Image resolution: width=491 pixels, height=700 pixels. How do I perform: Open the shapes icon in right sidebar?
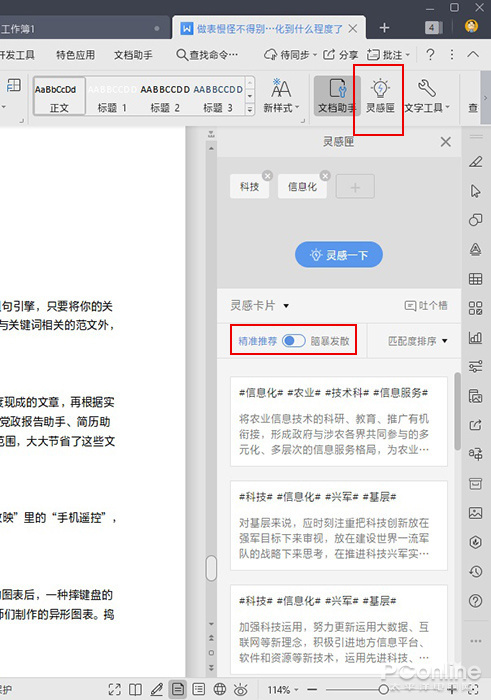click(475, 220)
